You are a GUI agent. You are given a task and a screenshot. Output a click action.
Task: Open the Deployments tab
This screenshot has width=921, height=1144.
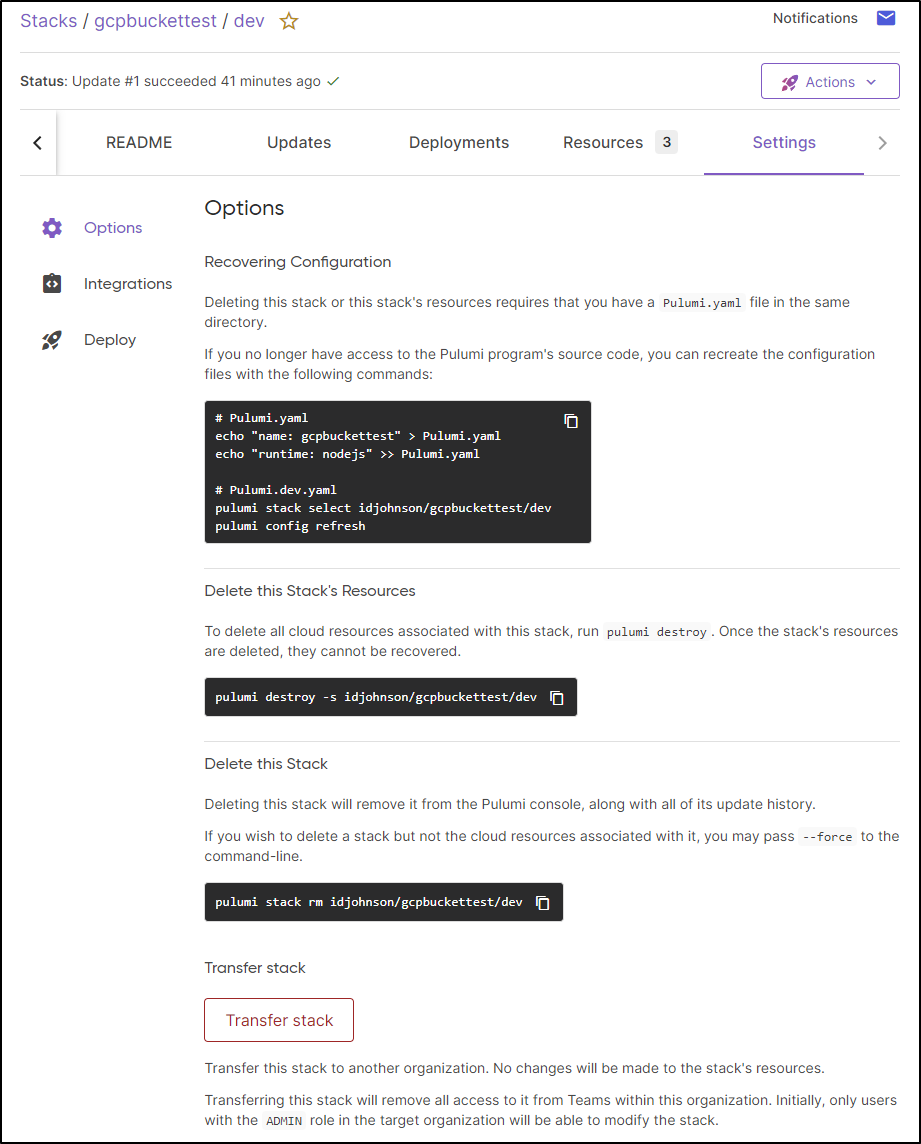pos(458,142)
